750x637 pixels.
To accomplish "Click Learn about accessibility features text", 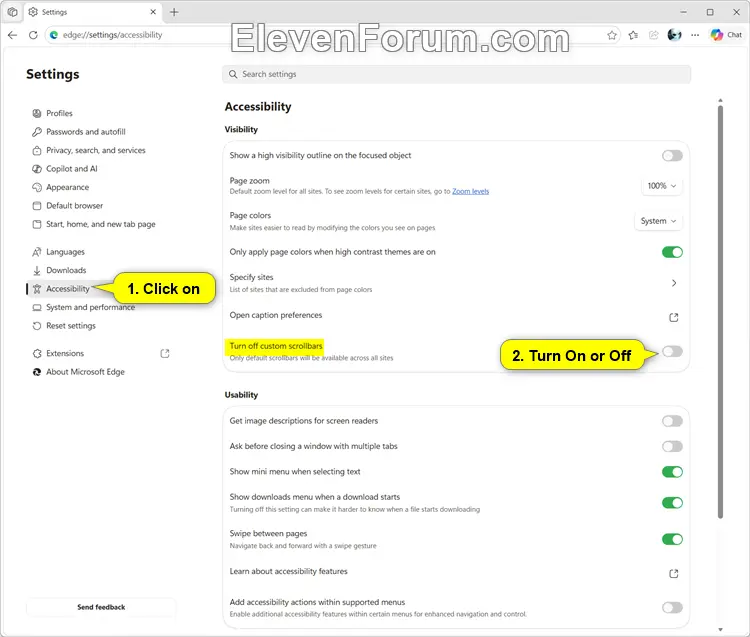I will coord(288,571).
